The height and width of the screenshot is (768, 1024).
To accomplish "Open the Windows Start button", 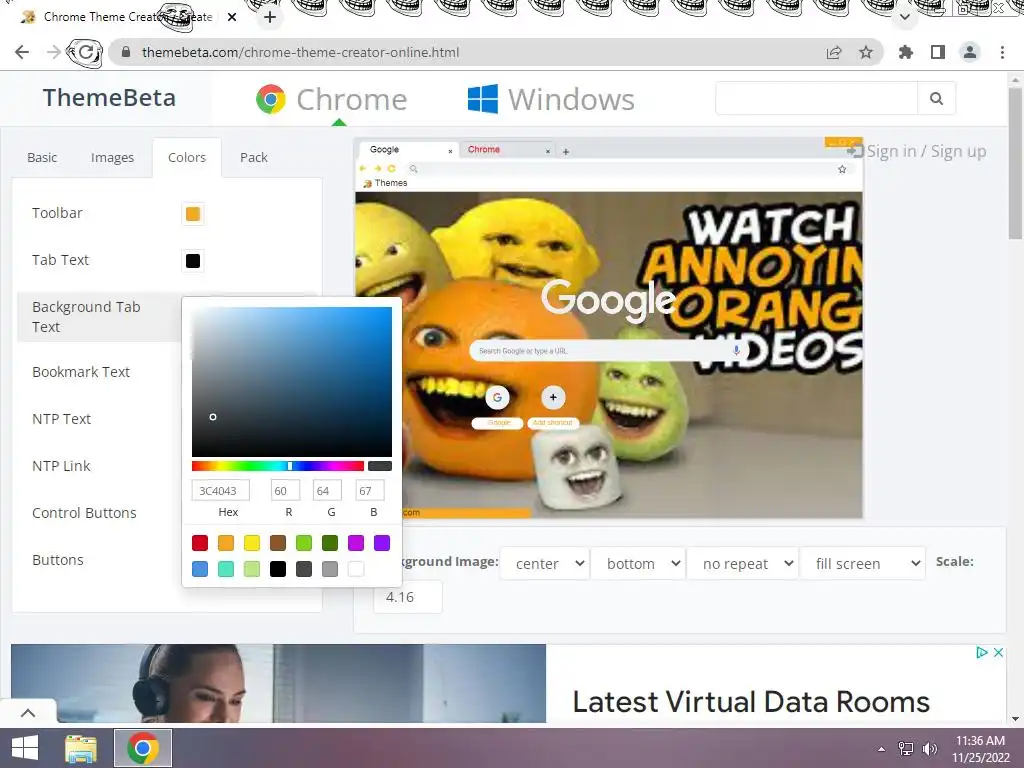I will point(25,748).
